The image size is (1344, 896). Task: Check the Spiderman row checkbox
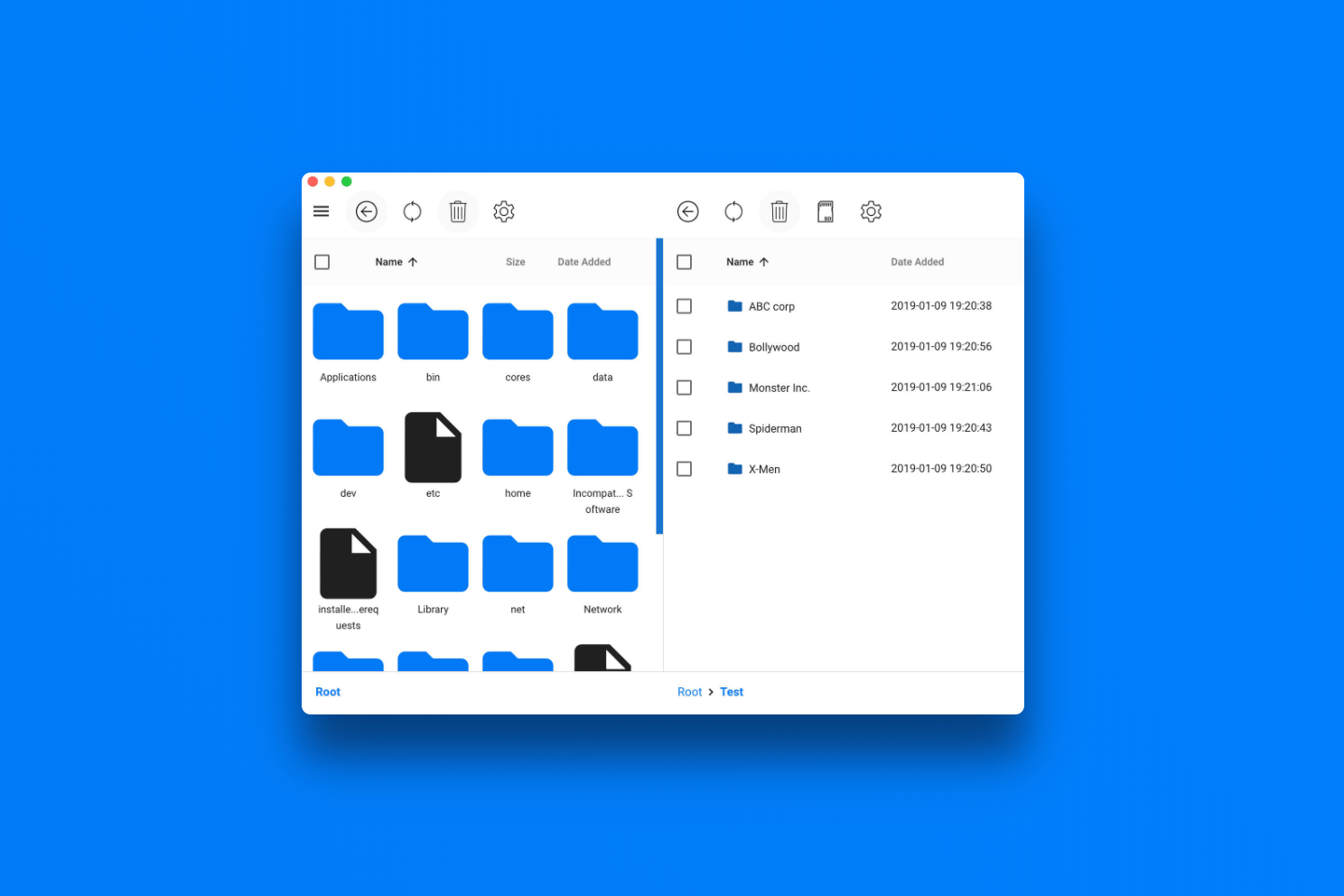(684, 428)
